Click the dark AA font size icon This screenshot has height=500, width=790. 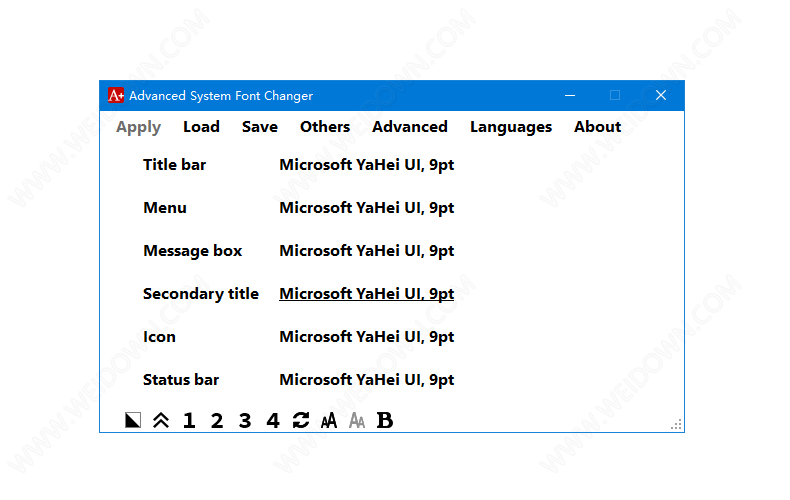coord(328,420)
